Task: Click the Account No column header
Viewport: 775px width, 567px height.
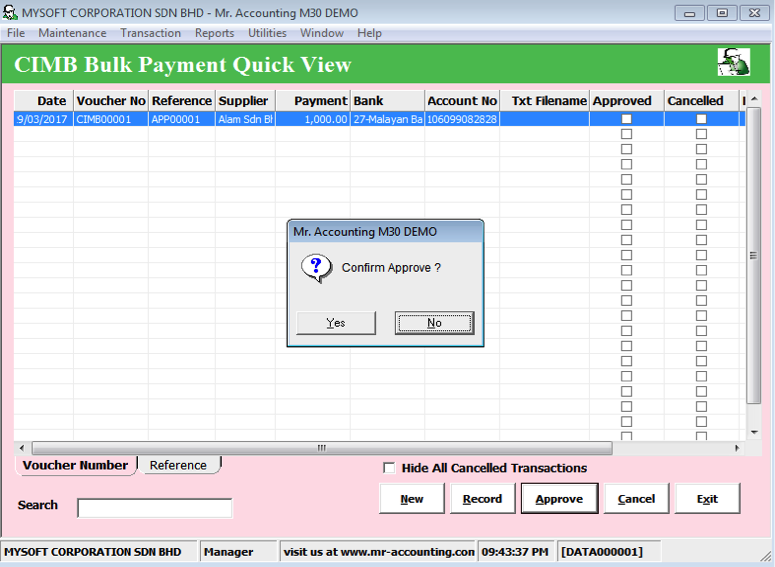Action: [462, 101]
